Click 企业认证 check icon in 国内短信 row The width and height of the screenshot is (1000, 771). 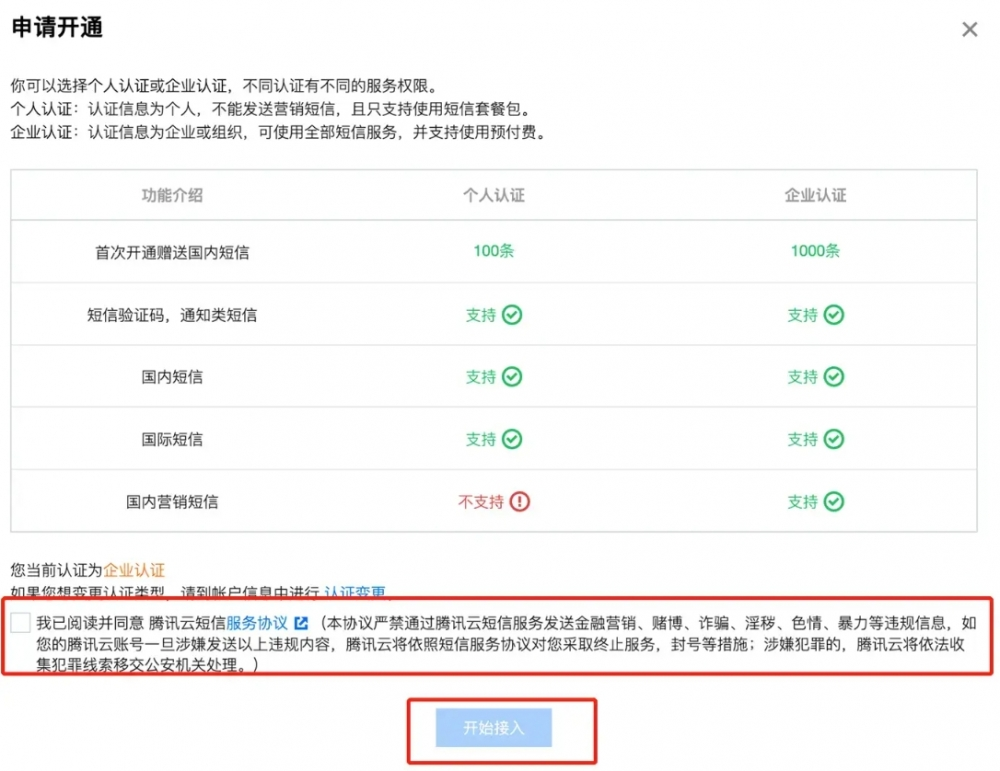tap(833, 377)
